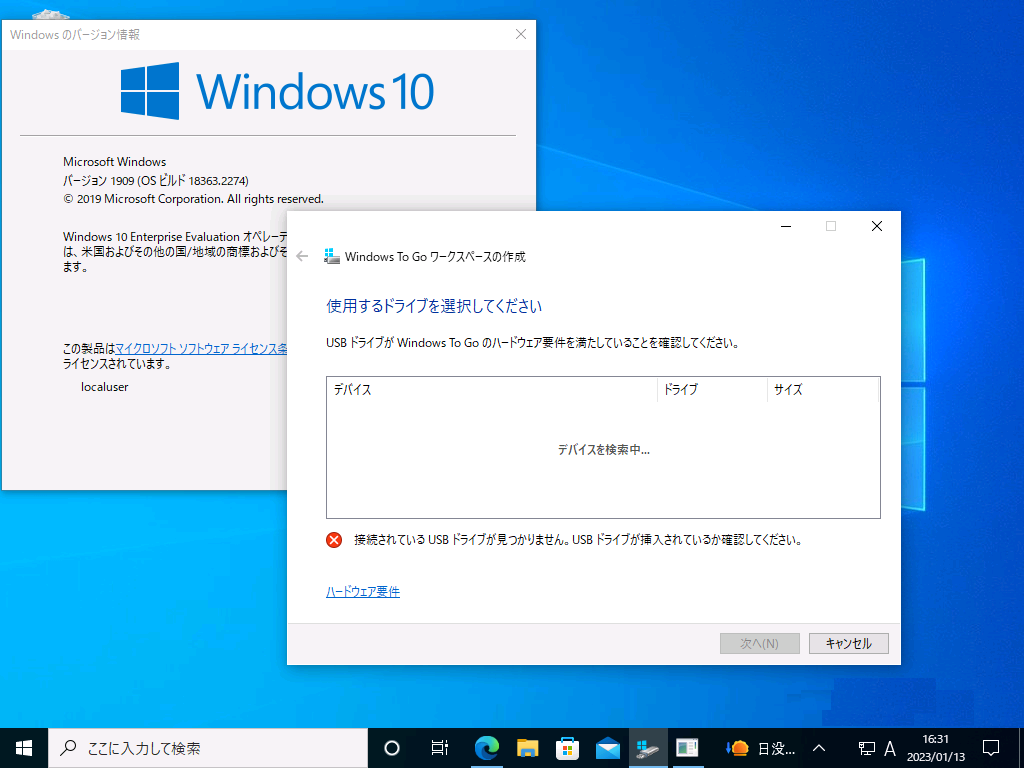
Task: Click the Cortana circle icon
Action: pos(392,747)
